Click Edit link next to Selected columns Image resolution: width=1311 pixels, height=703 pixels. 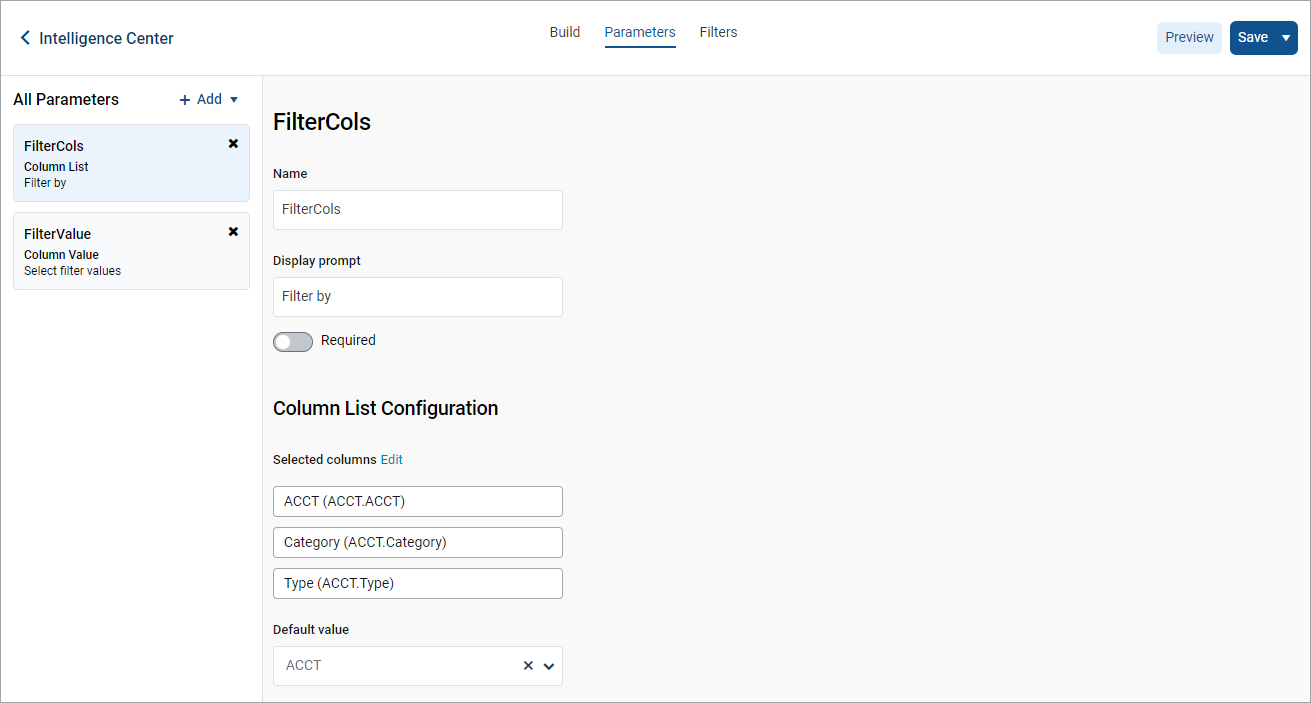click(391, 460)
